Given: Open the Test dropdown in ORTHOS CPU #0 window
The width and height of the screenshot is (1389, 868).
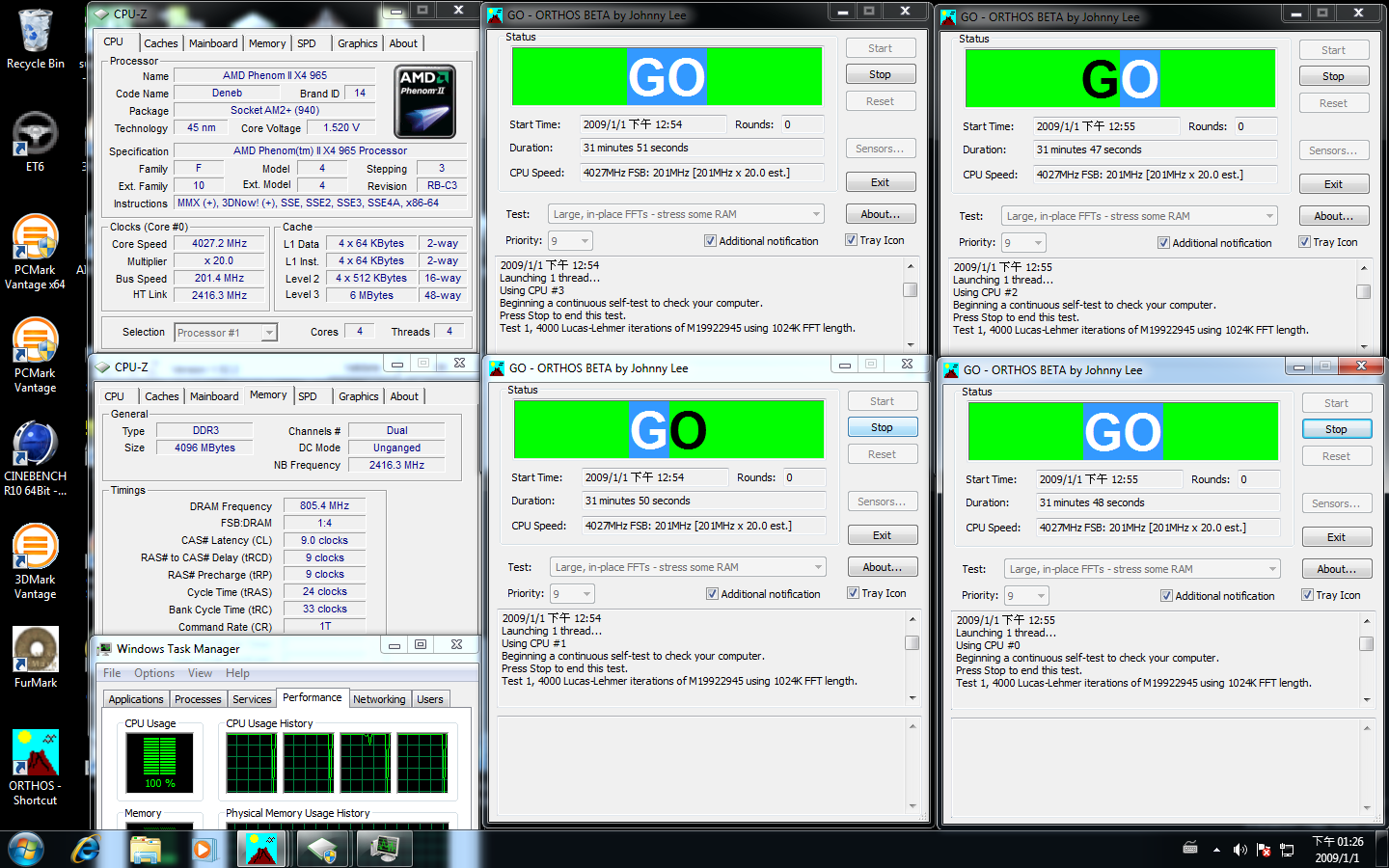Looking at the screenshot, I should (1142, 569).
